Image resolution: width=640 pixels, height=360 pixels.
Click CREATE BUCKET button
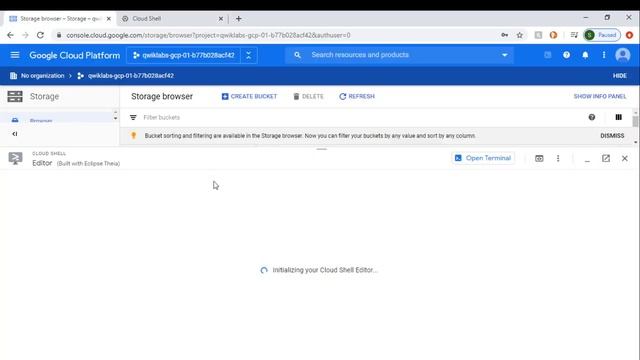[249, 96]
